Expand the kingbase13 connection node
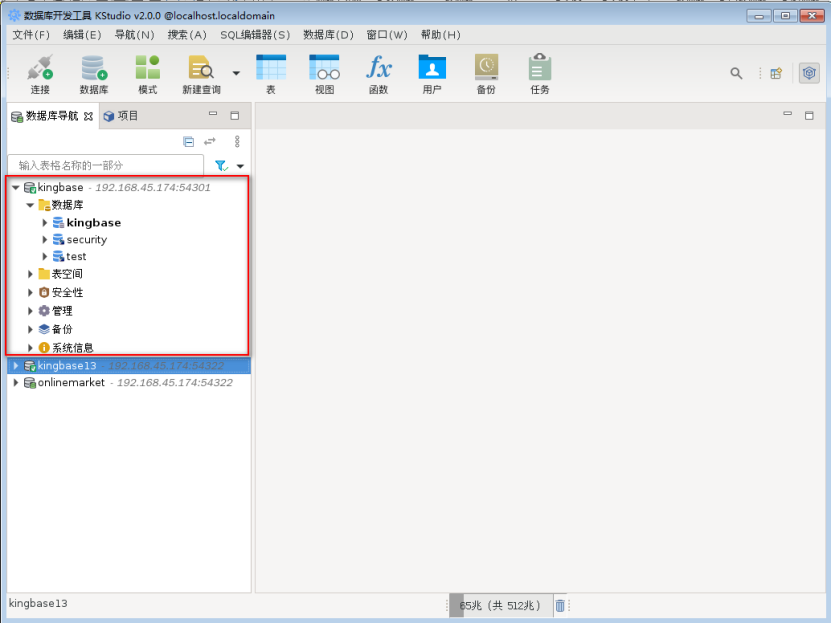This screenshot has height=624, width=831. (x=16, y=366)
